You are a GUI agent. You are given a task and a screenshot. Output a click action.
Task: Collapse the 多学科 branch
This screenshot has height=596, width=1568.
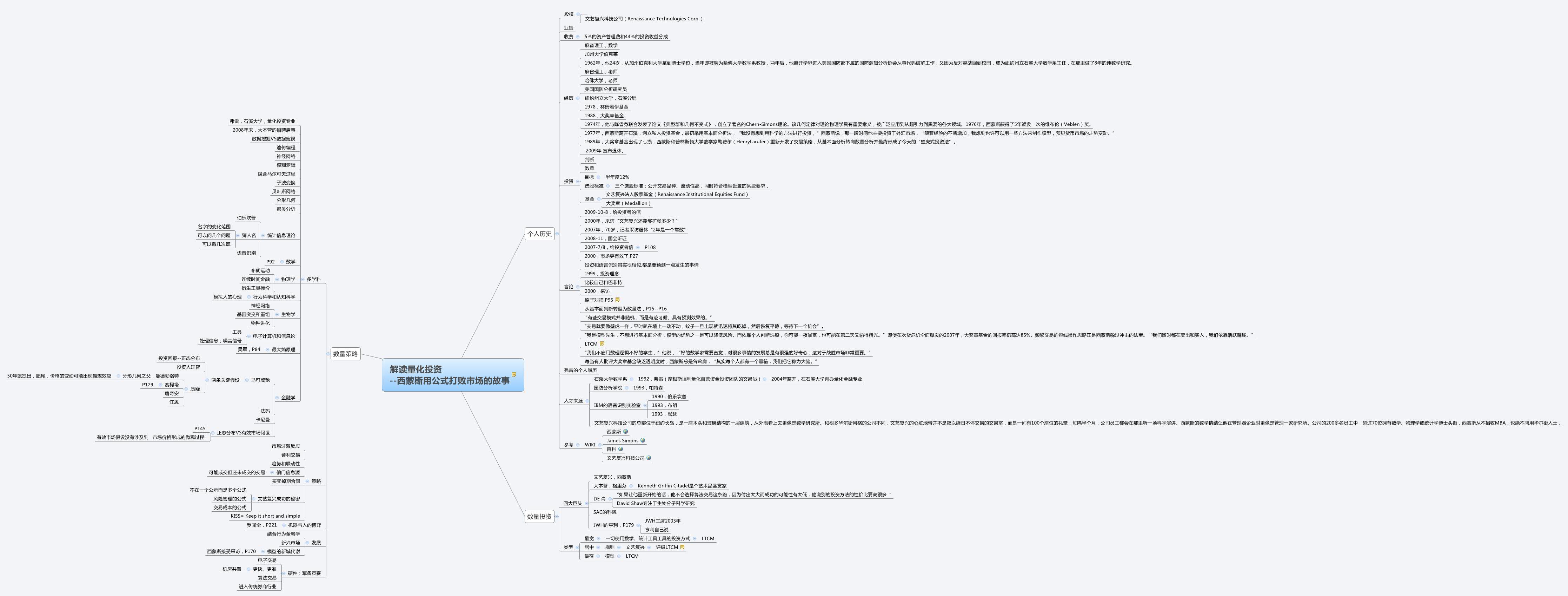[x=303, y=280]
